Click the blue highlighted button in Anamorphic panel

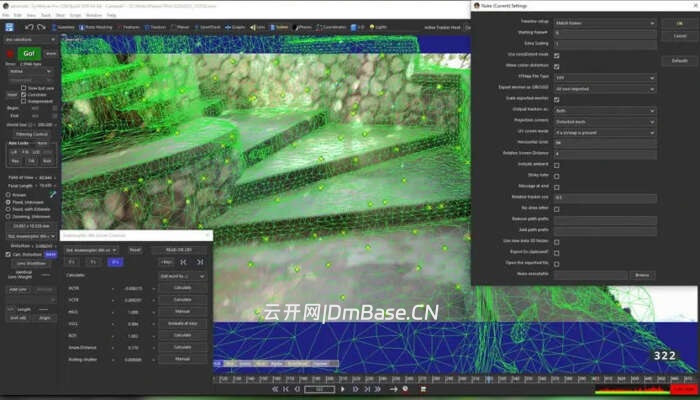coord(115,262)
